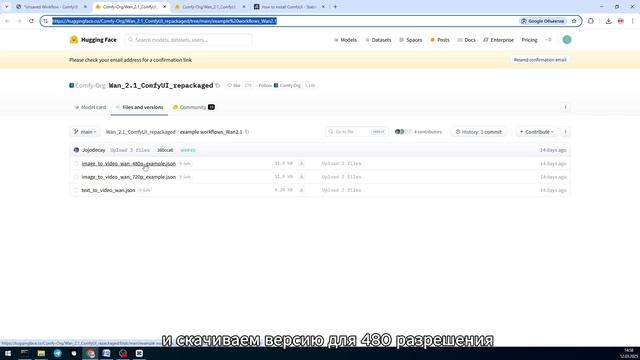Bookmark this page with the star icon
The image size is (640, 360).
(x=574, y=21)
